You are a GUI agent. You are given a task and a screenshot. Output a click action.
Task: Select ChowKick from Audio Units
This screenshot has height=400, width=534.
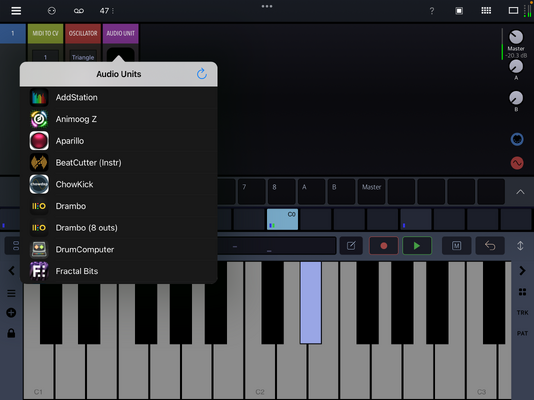pyautogui.click(x=119, y=184)
